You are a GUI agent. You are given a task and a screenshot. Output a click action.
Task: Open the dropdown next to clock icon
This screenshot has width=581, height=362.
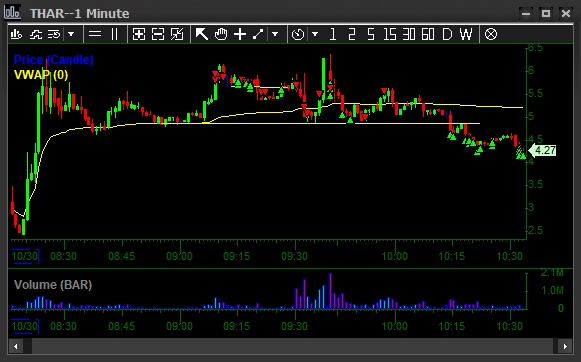pos(315,34)
